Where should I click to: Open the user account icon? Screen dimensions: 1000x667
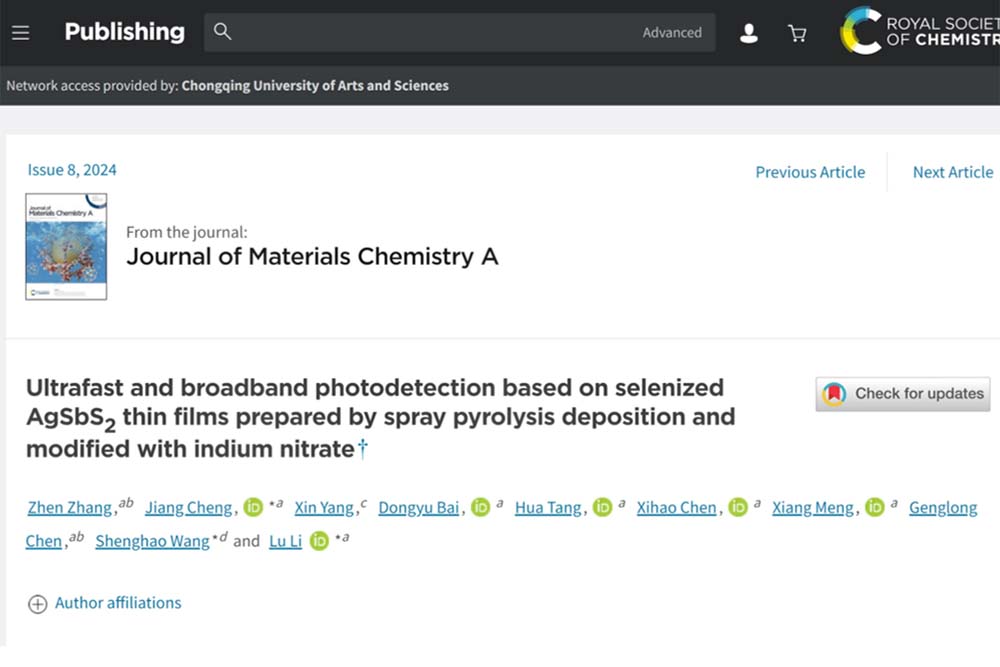[748, 33]
